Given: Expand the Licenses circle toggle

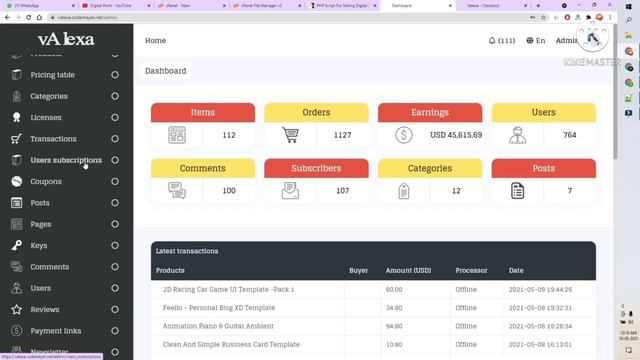Looking at the screenshot, I should 115,118.
